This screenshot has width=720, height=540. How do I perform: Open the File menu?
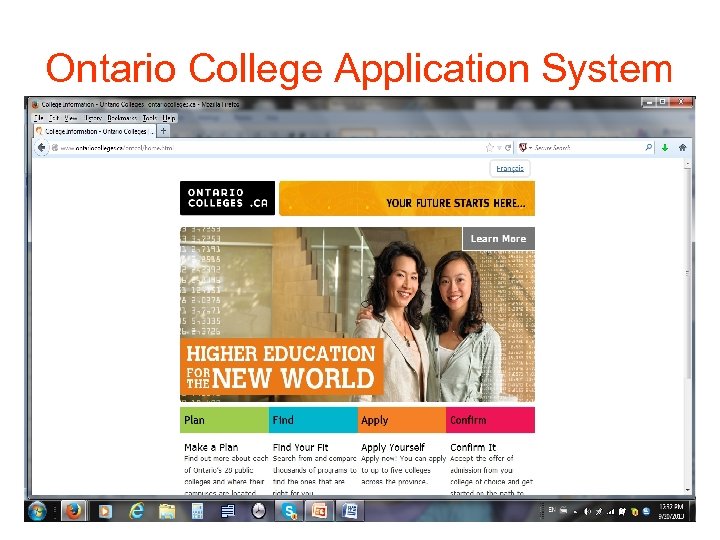coord(39,118)
